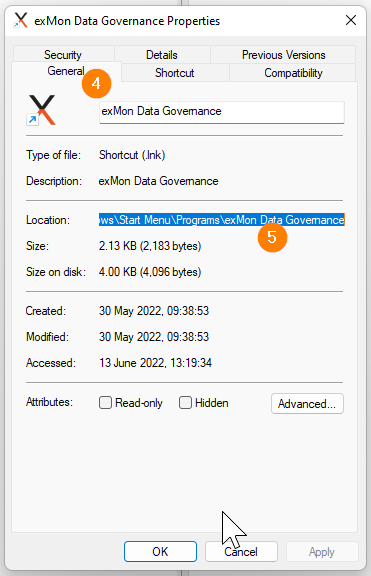Toggle the Hidden attribute checkbox

185,403
